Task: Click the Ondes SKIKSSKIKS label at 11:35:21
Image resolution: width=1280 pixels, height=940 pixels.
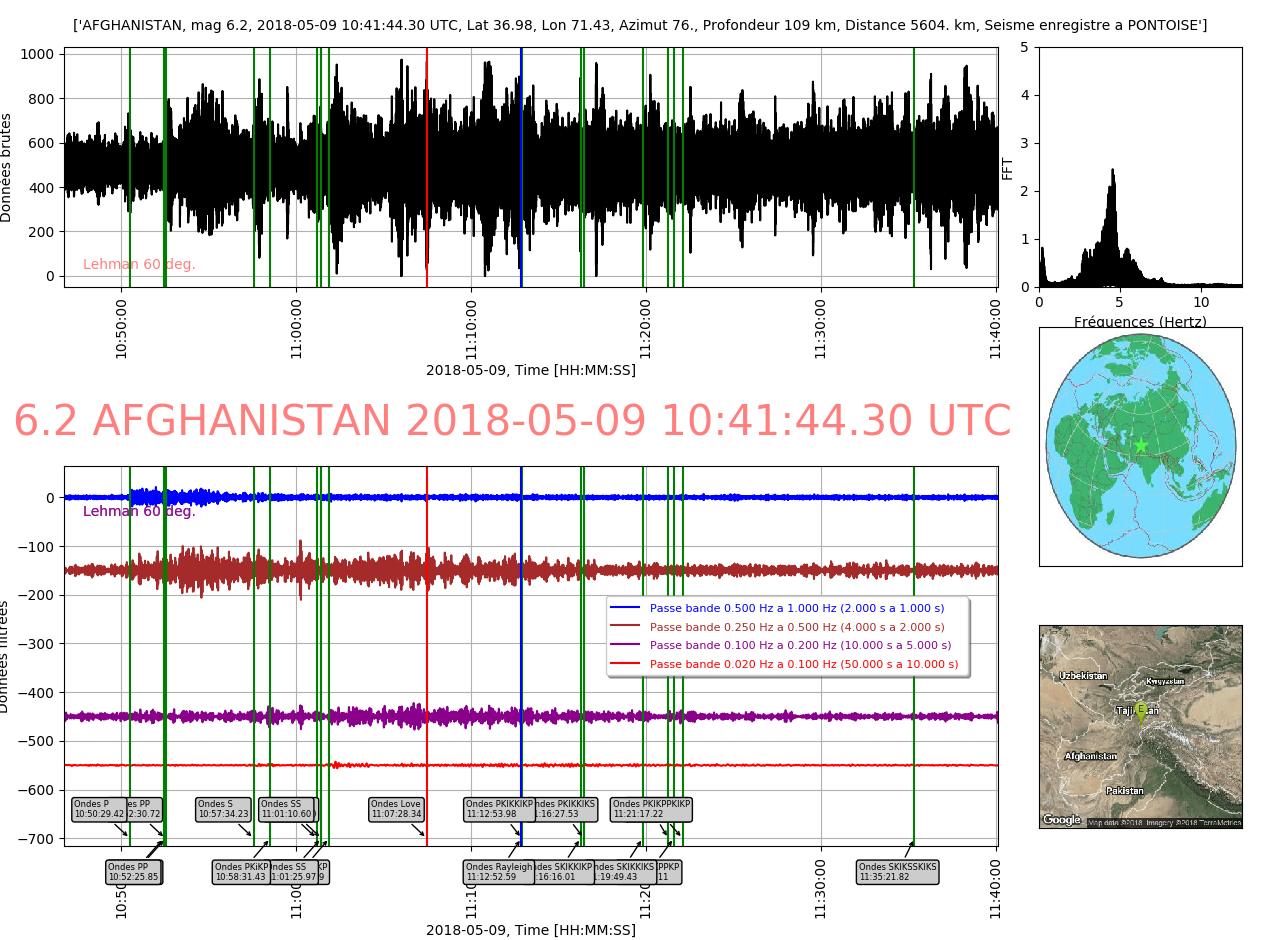Action: pos(897,872)
